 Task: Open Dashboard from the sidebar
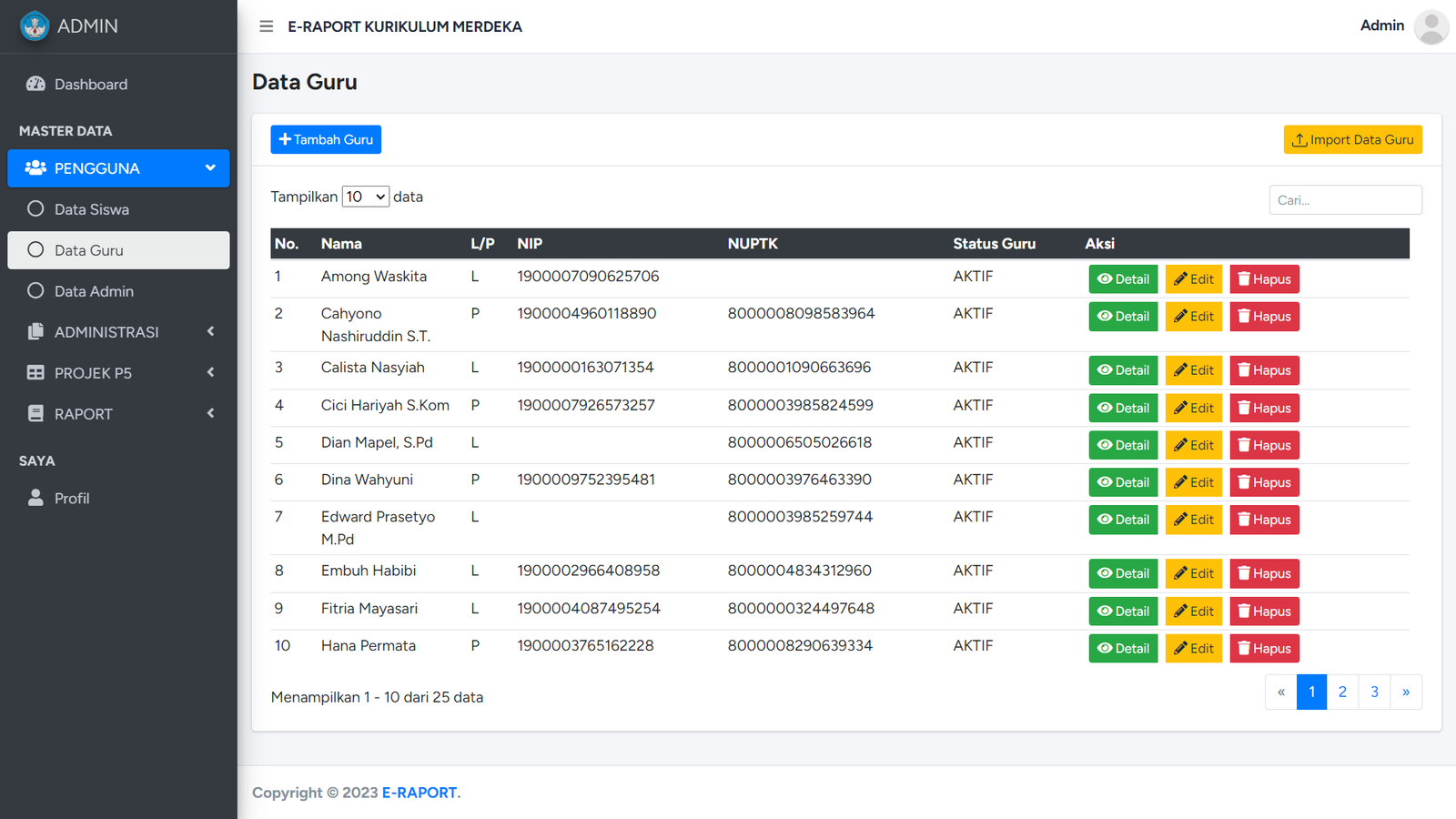(x=90, y=85)
